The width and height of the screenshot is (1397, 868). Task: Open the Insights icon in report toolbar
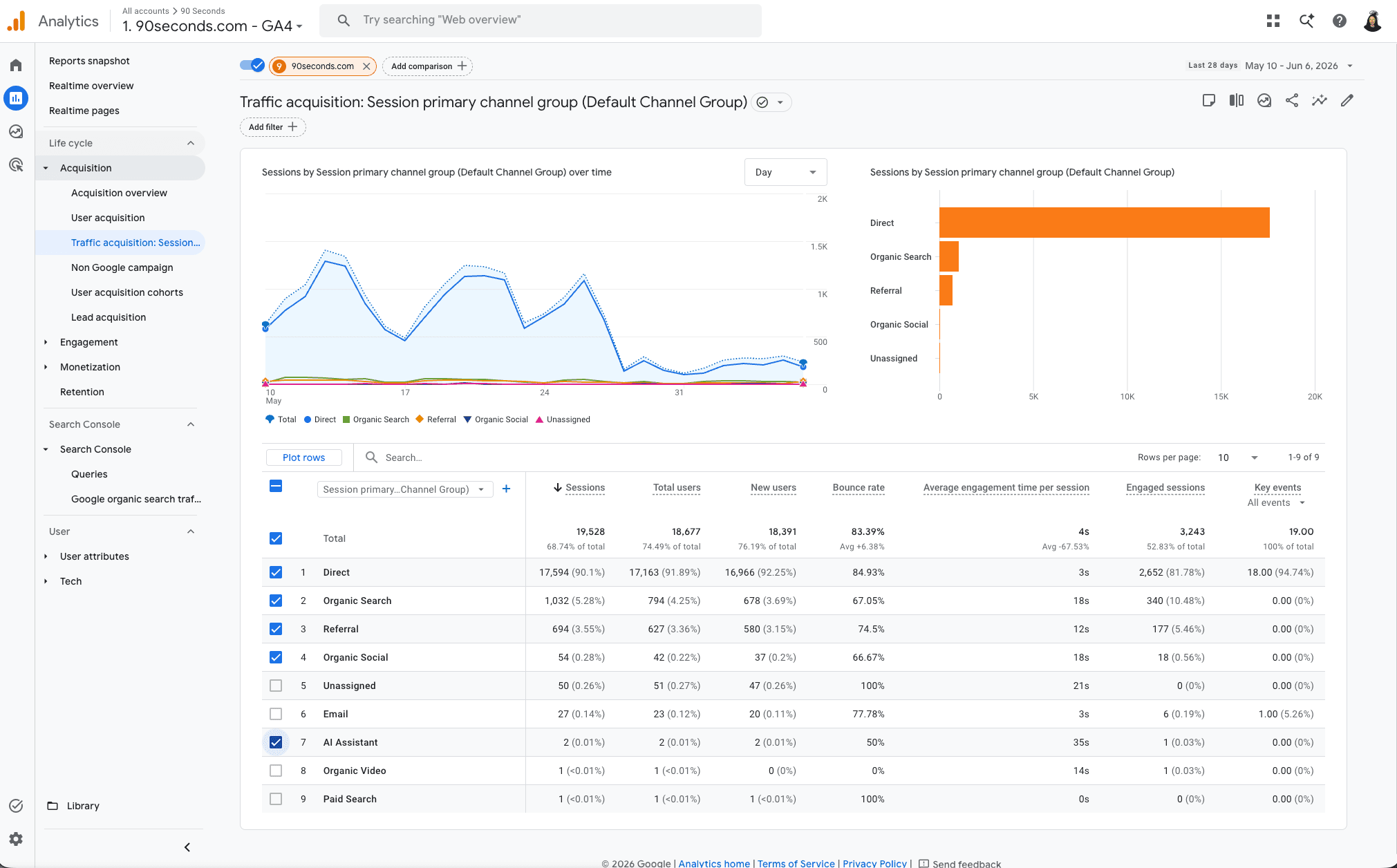tap(1264, 101)
